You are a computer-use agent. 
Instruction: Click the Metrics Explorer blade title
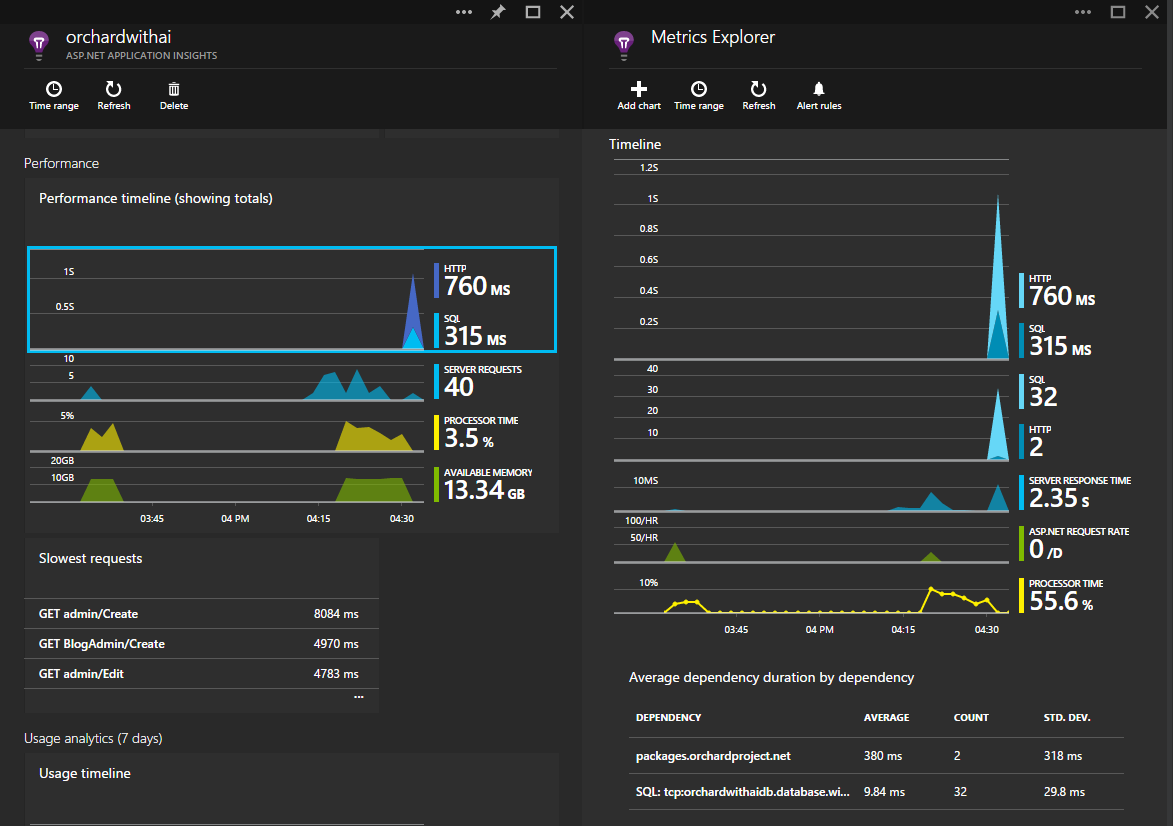(x=713, y=37)
